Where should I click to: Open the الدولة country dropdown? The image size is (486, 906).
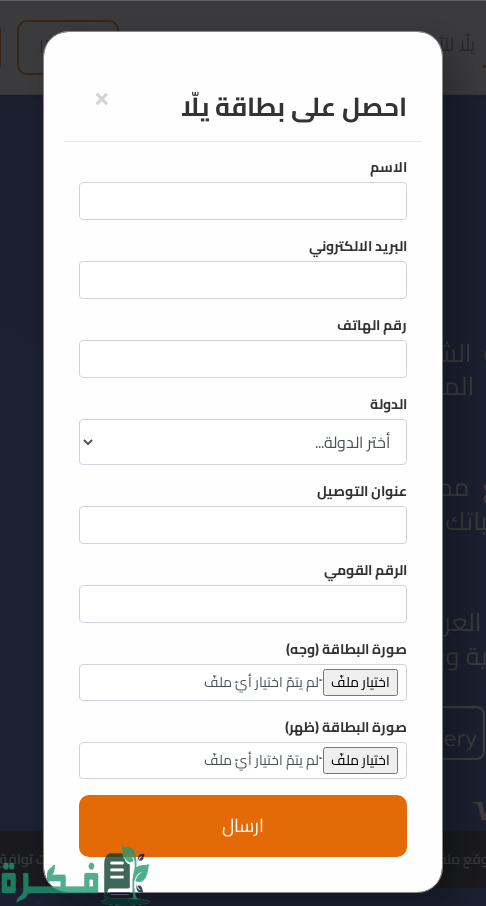[243, 442]
